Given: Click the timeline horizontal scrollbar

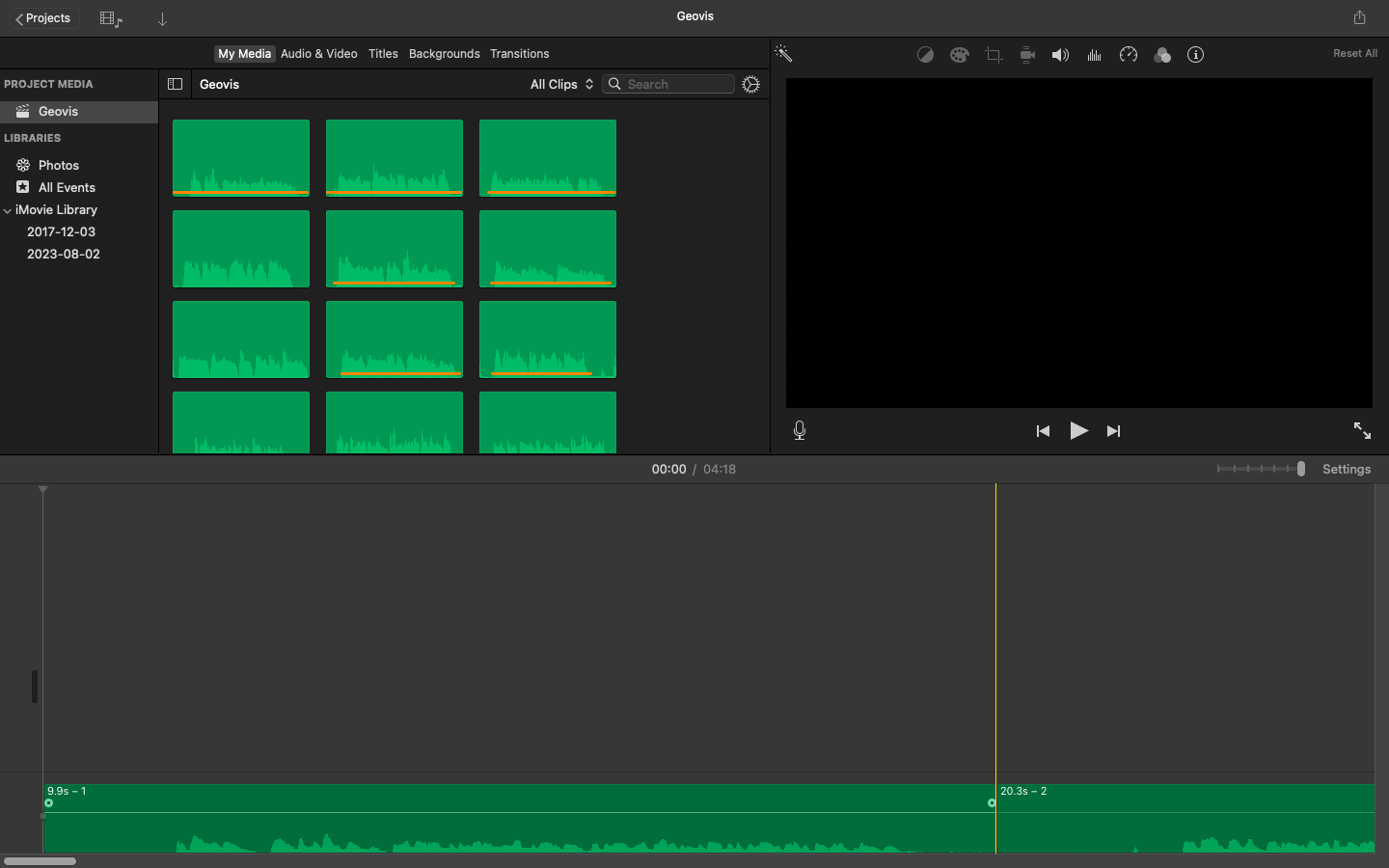Looking at the screenshot, I should pyautogui.click(x=40, y=861).
